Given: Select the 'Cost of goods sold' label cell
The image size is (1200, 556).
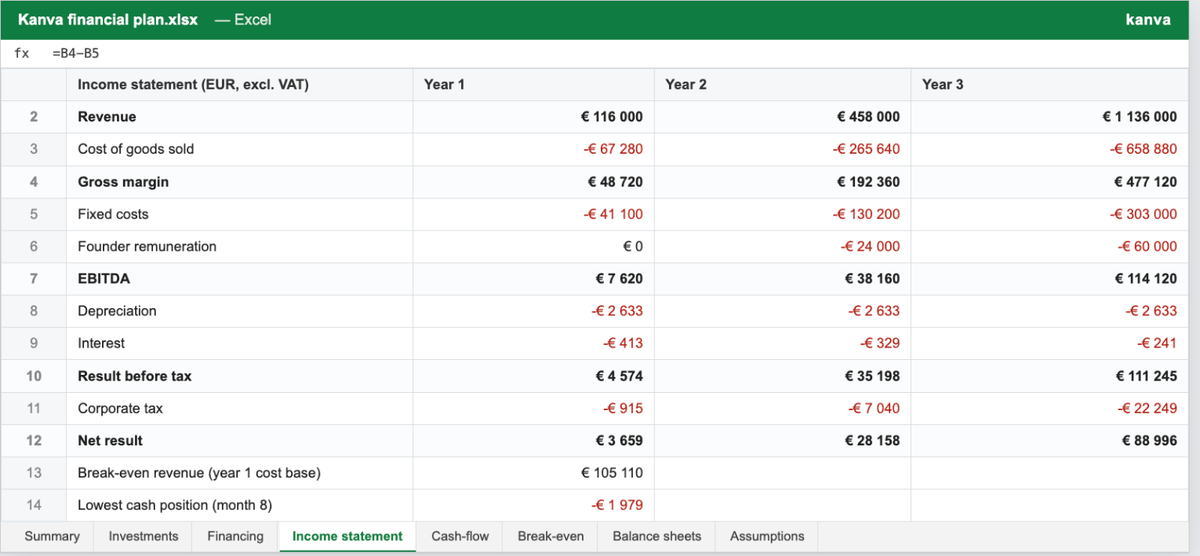Looking at the screenshot, I should tap(240, 149).
